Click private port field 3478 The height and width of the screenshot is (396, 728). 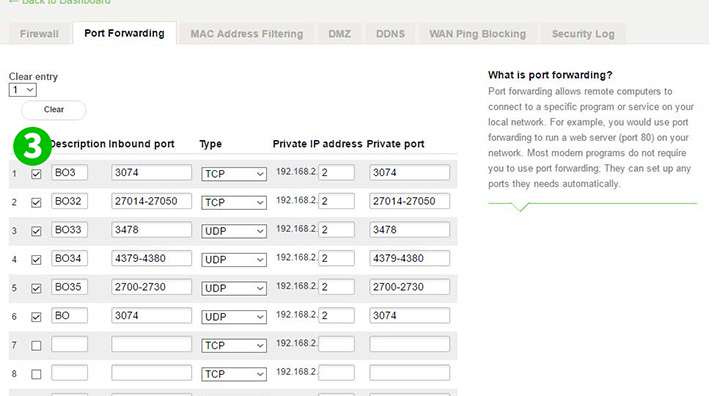point(410,230)
